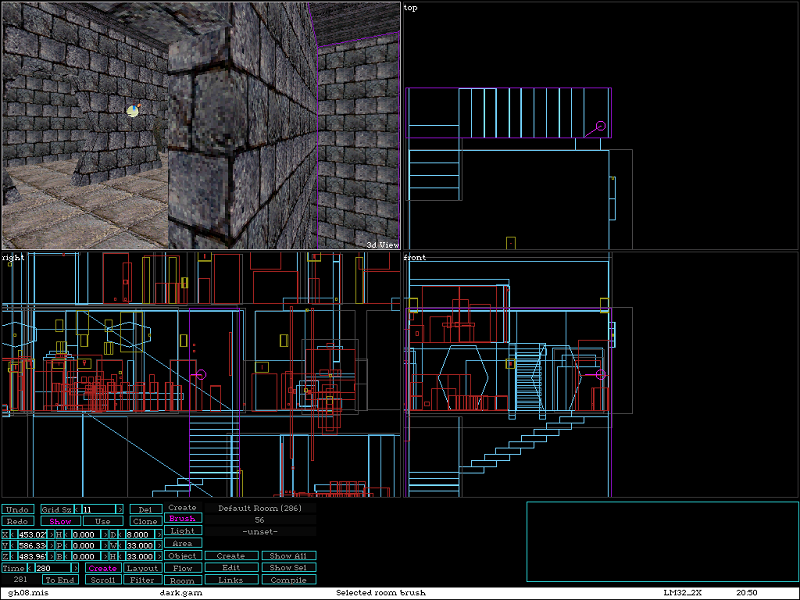
Task: Click the Compile button
Action: (289, 580)
